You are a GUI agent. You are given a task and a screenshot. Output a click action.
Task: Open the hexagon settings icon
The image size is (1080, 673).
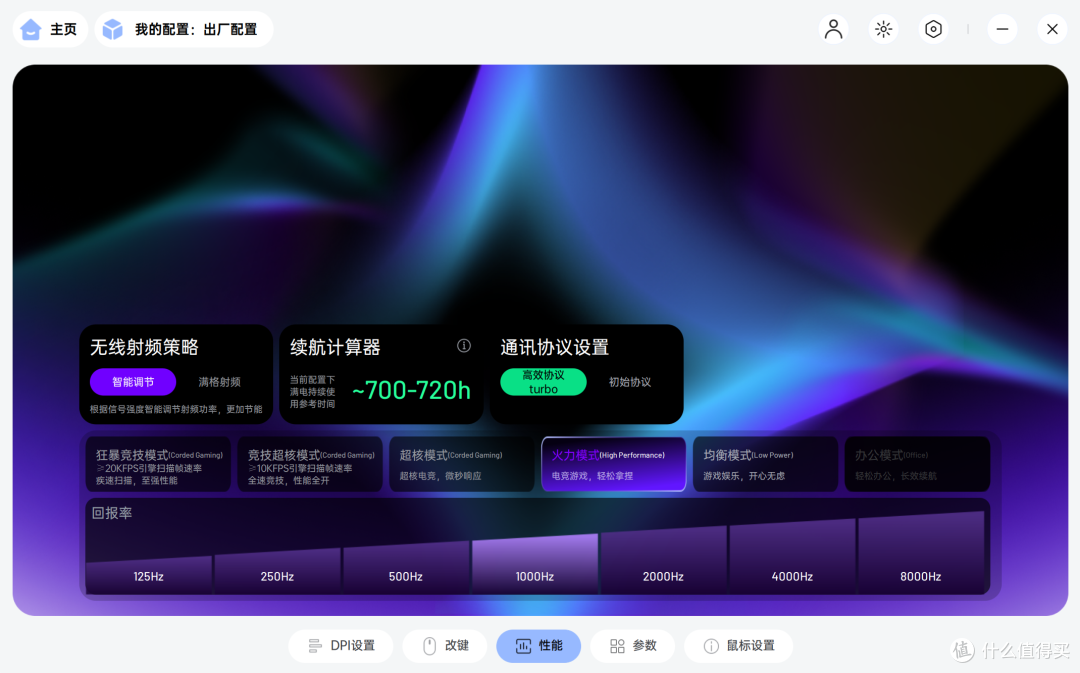[933, 30]
